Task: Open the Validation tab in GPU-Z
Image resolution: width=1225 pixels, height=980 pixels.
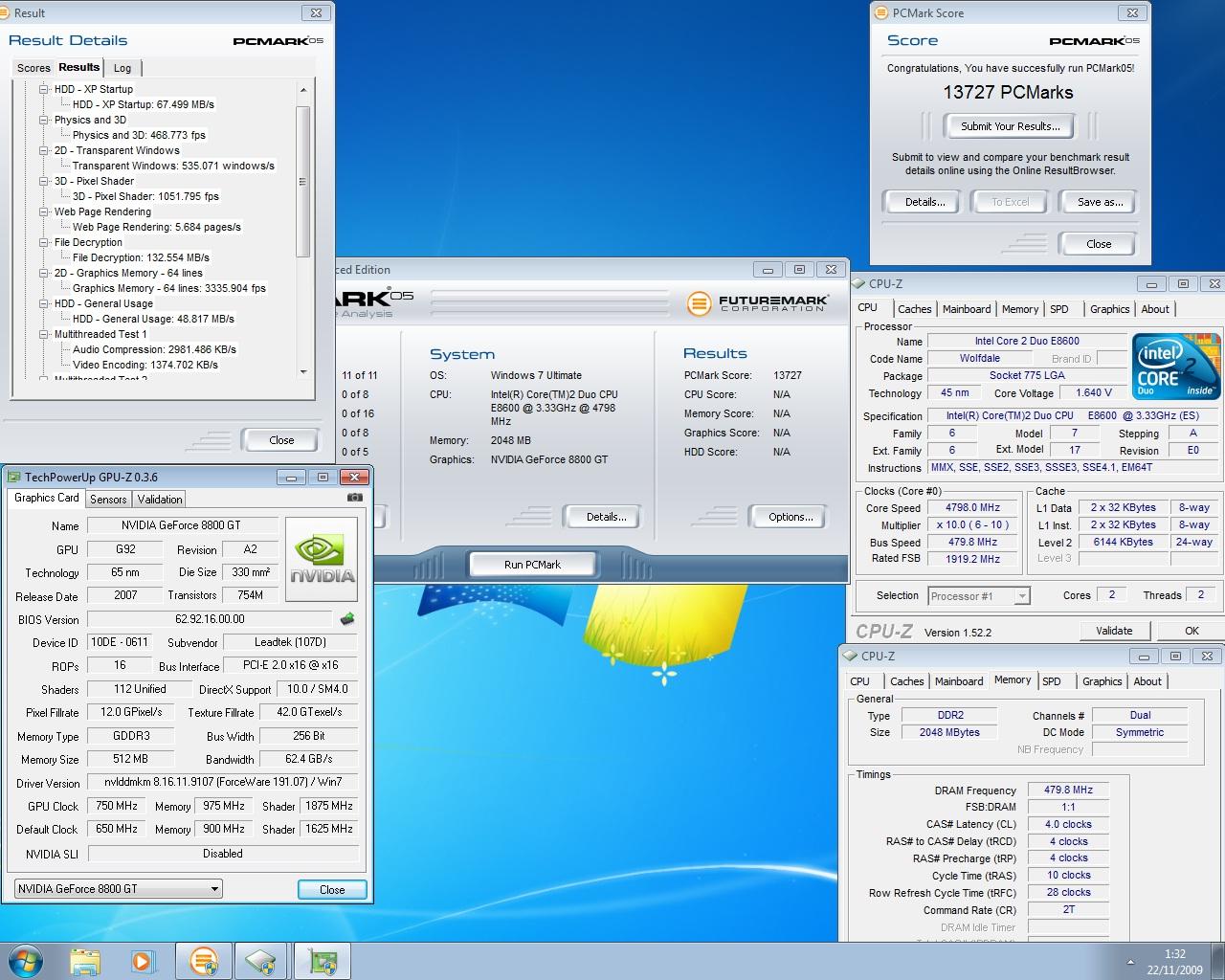Action: (160, 500)
